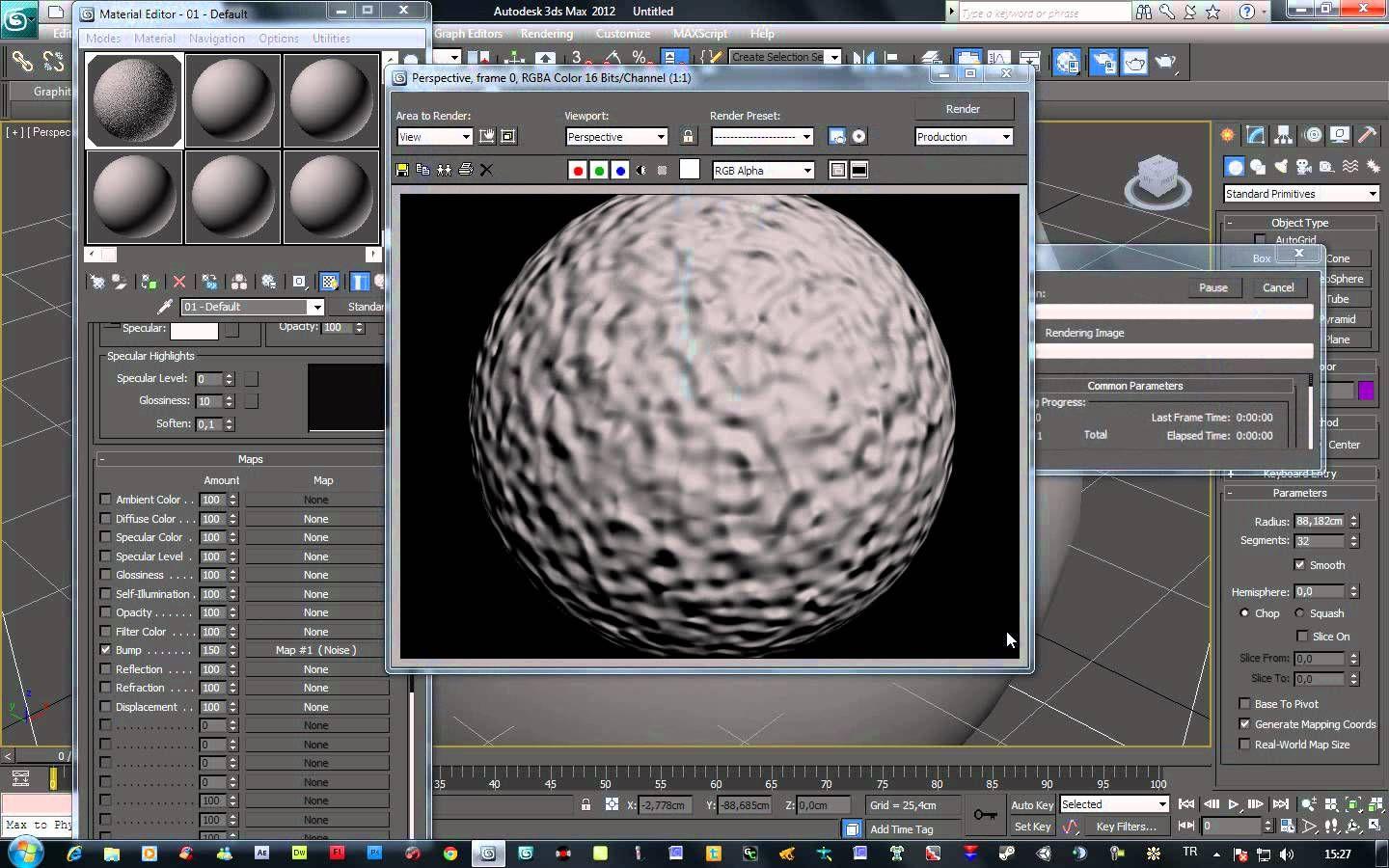Click the Auto Region Selected icon

pos(508,136)
